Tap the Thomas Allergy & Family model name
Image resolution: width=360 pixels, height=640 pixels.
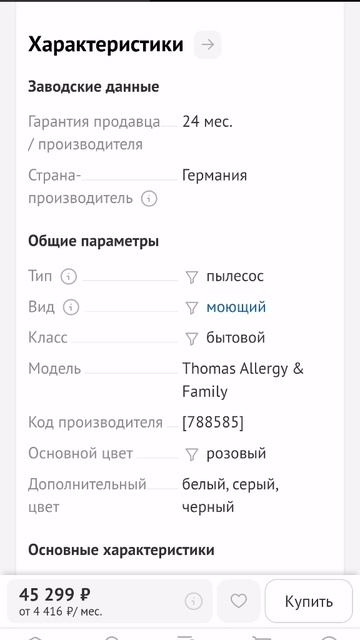pyautogui.click(x=243, y=380)
